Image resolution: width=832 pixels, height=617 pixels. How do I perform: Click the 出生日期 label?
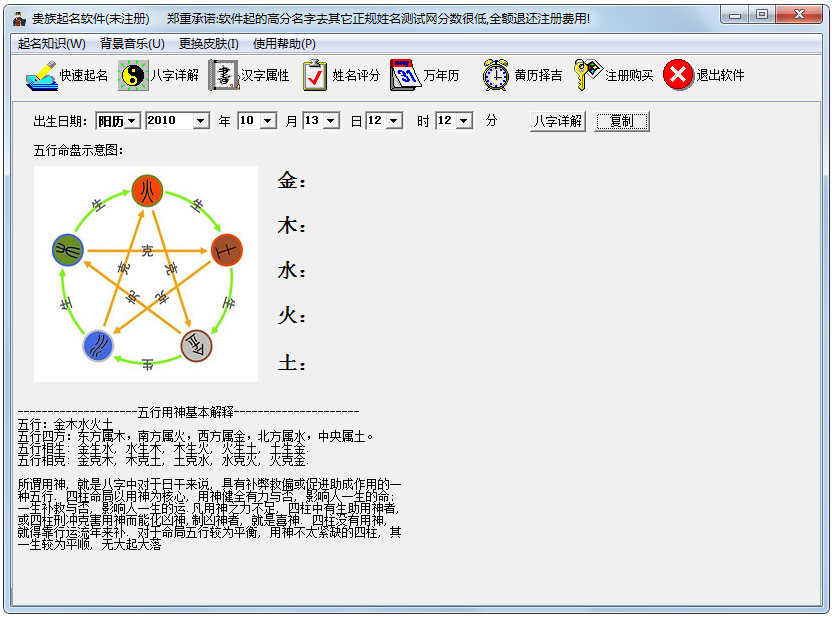click(x=60, y=121)
